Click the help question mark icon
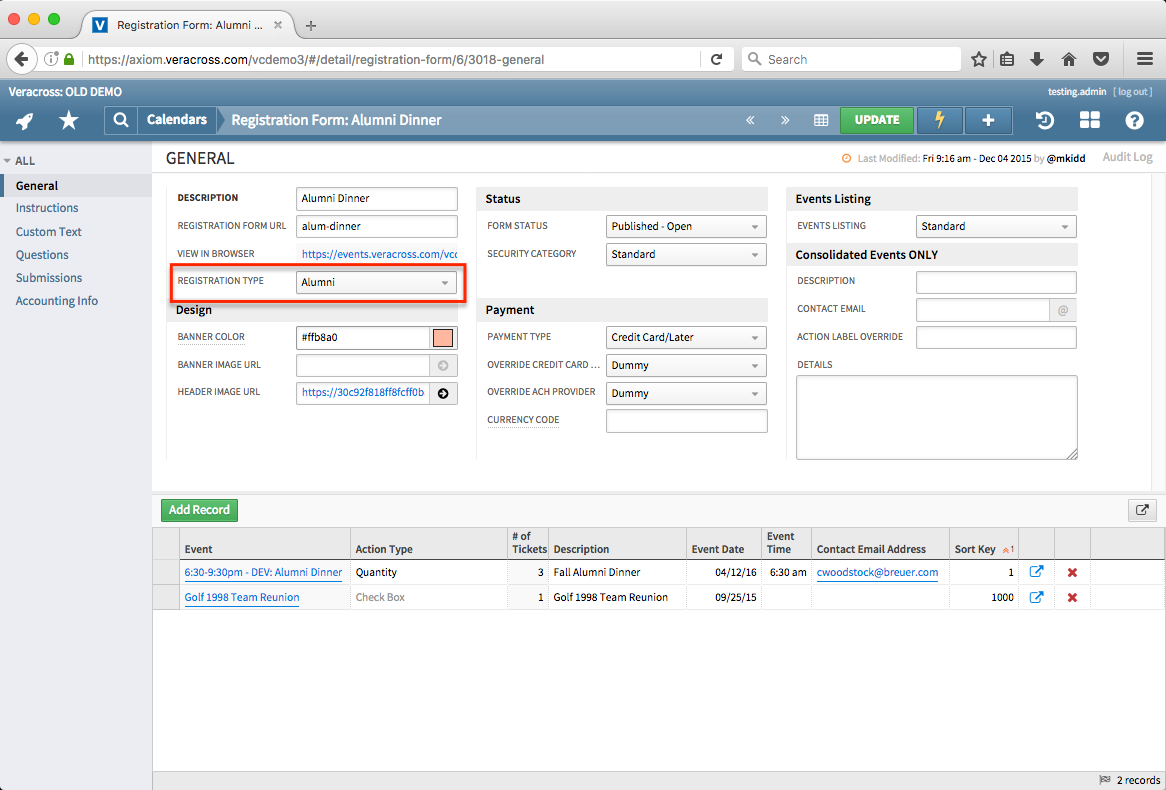This screenshot has width=1166, height=790. point(1133,120)
